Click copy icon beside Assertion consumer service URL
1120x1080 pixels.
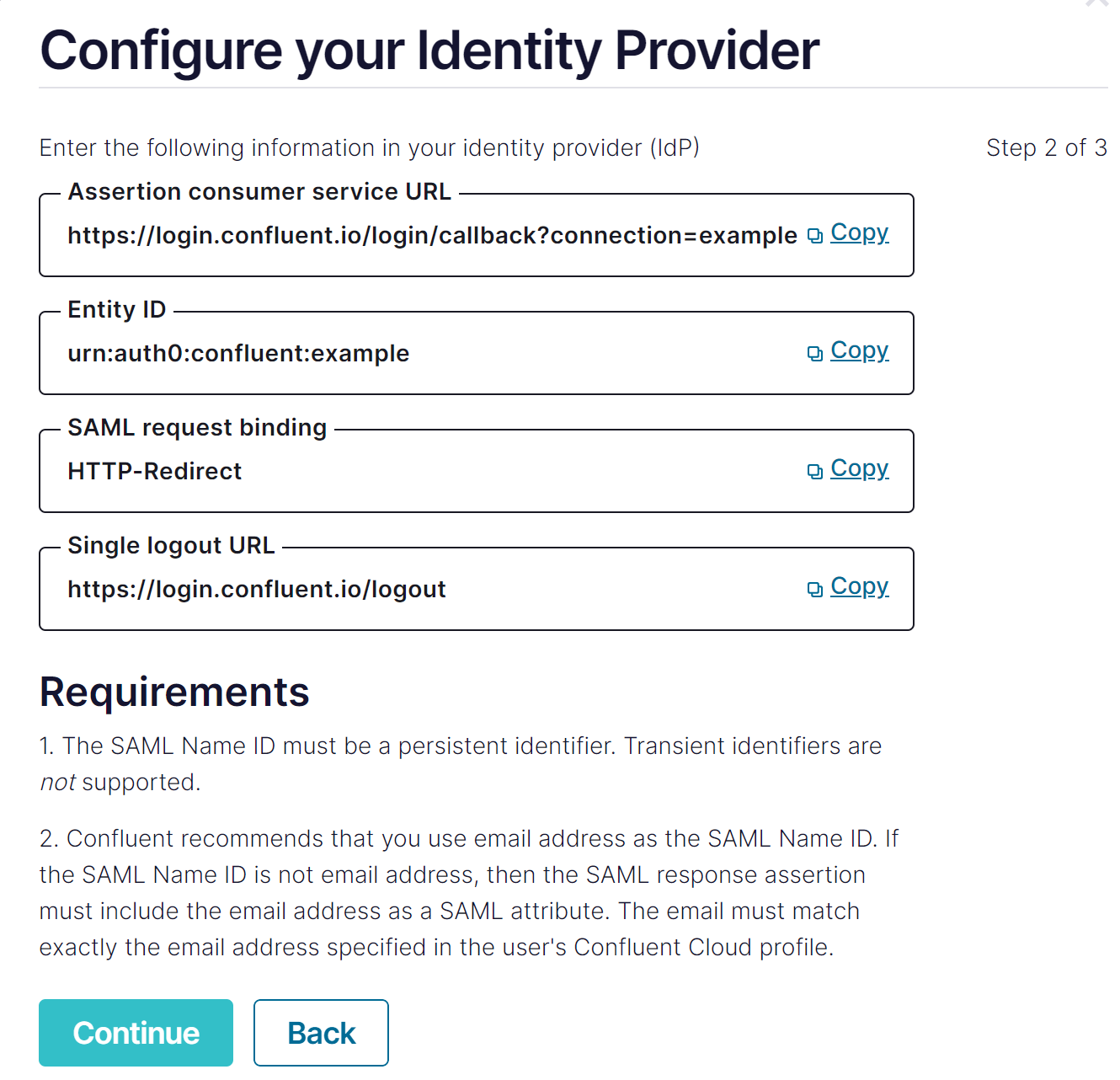[x=814, y=236]
